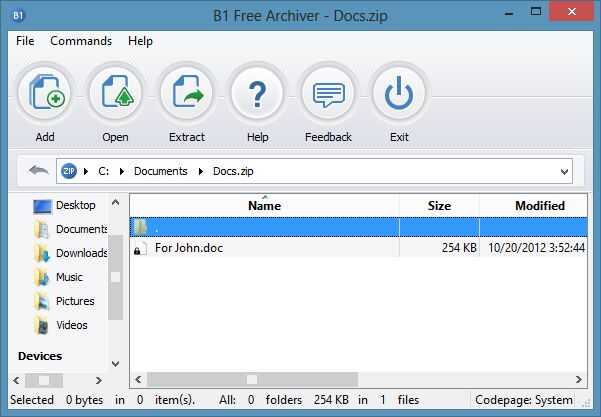Minimize the B1 Free Archiver window

coord(509,14)
